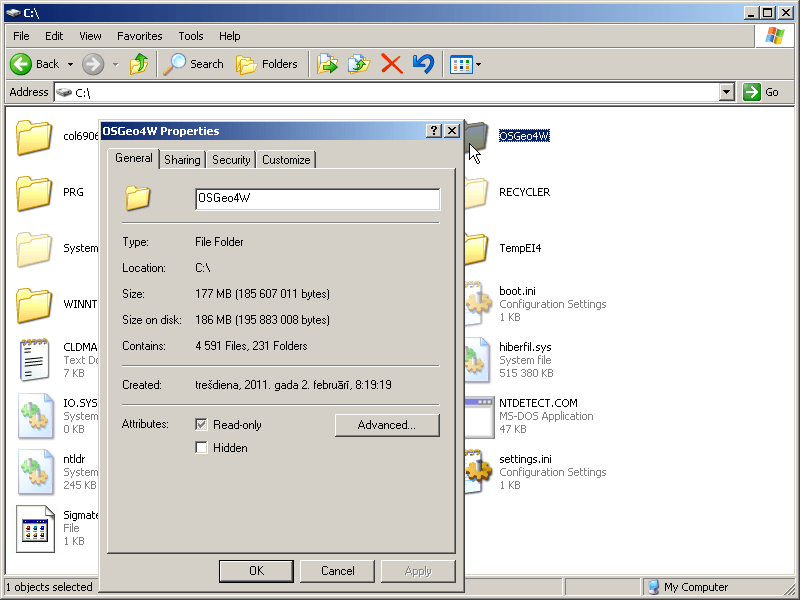Open the Tools menu
Image resolution: width=800 pixels, height=600 pixels.
(x=190, y=36)
